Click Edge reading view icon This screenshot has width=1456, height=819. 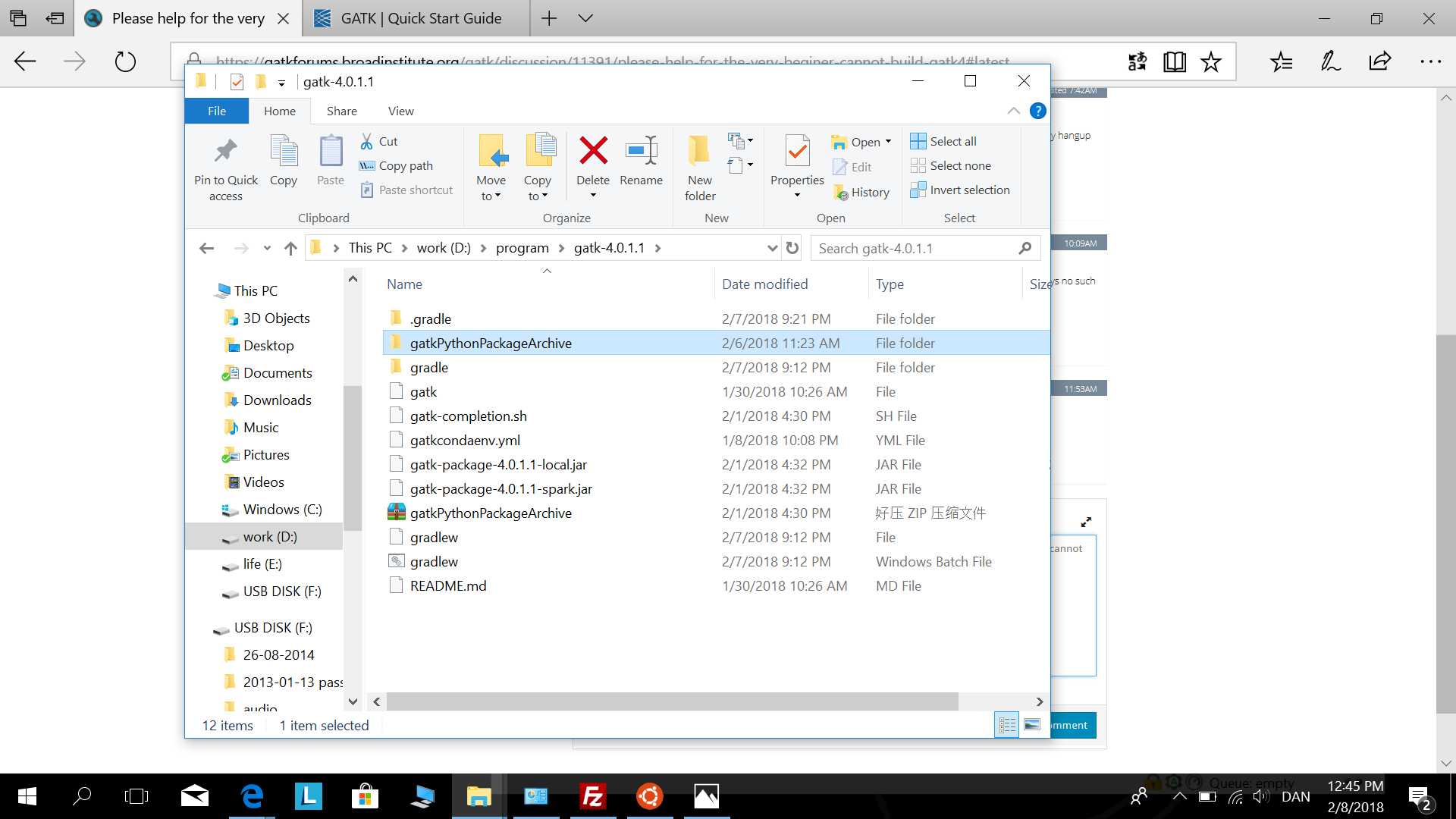tap(1175, 61)
